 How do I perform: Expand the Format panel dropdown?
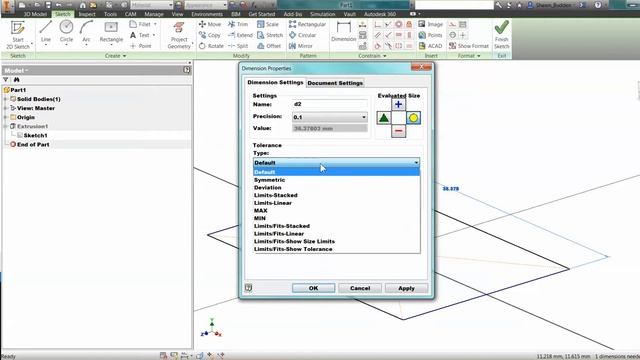[469, 56]
